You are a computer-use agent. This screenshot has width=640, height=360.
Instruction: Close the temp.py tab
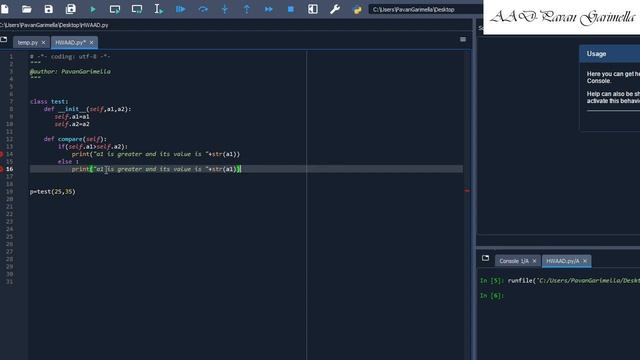coord(43,42)
